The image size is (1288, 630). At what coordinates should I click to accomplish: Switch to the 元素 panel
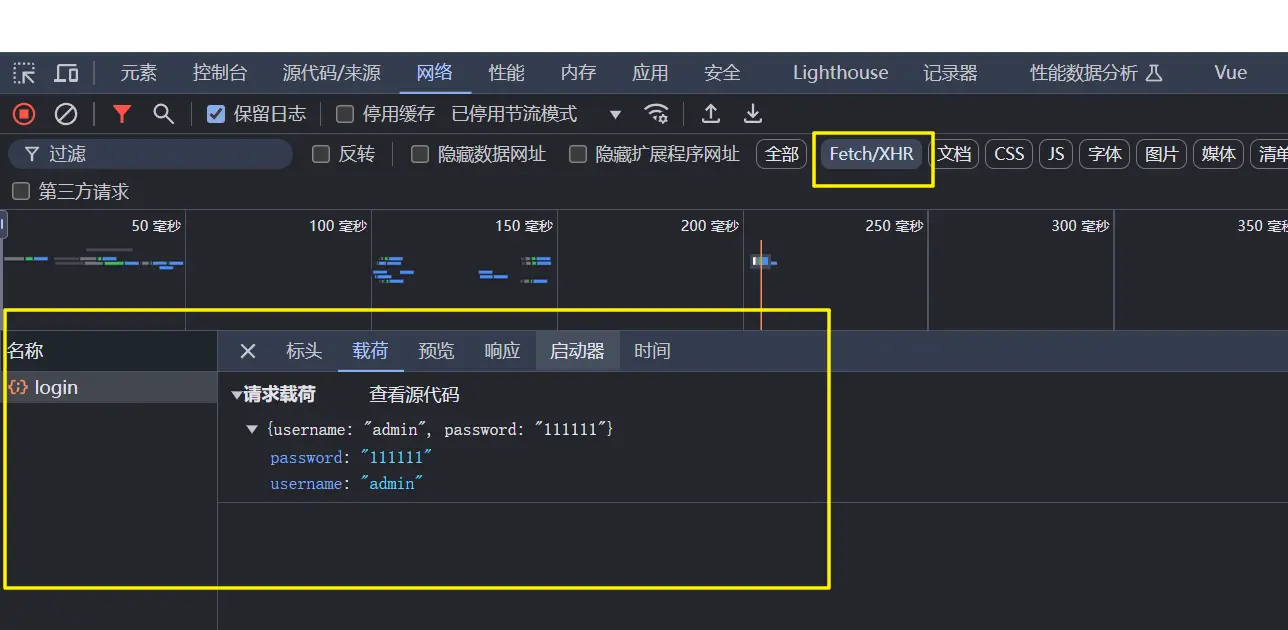(139, 73)
